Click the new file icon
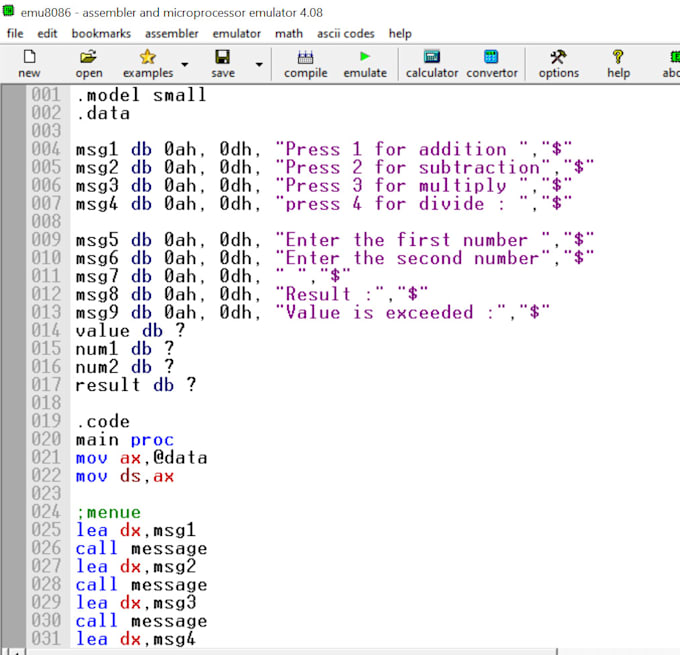 tap(29, 56)
